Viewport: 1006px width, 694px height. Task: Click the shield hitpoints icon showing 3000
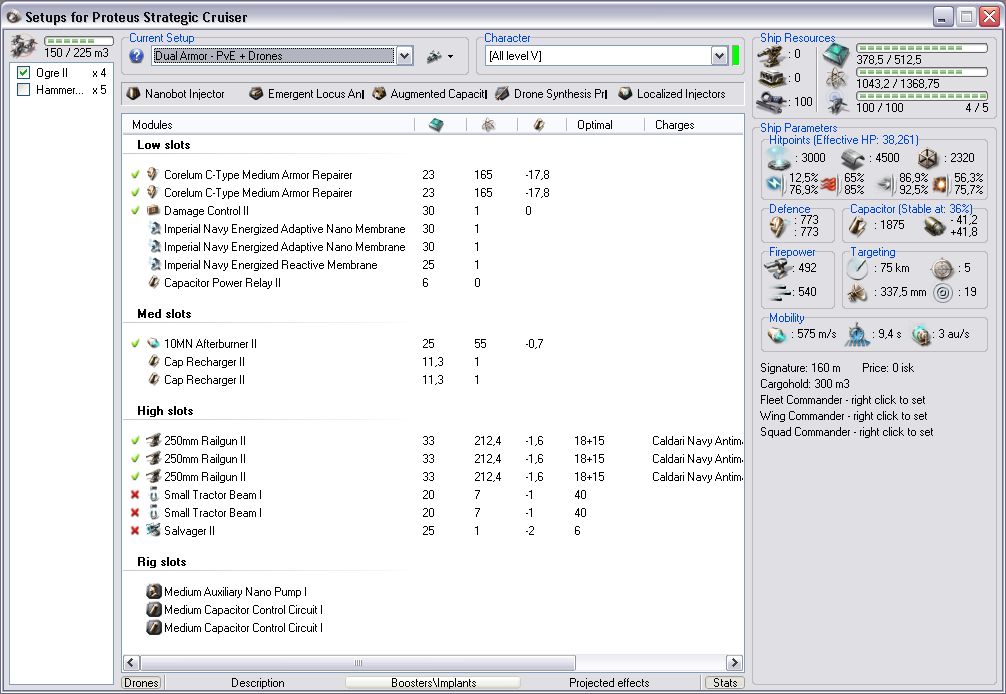coord(779,158)
